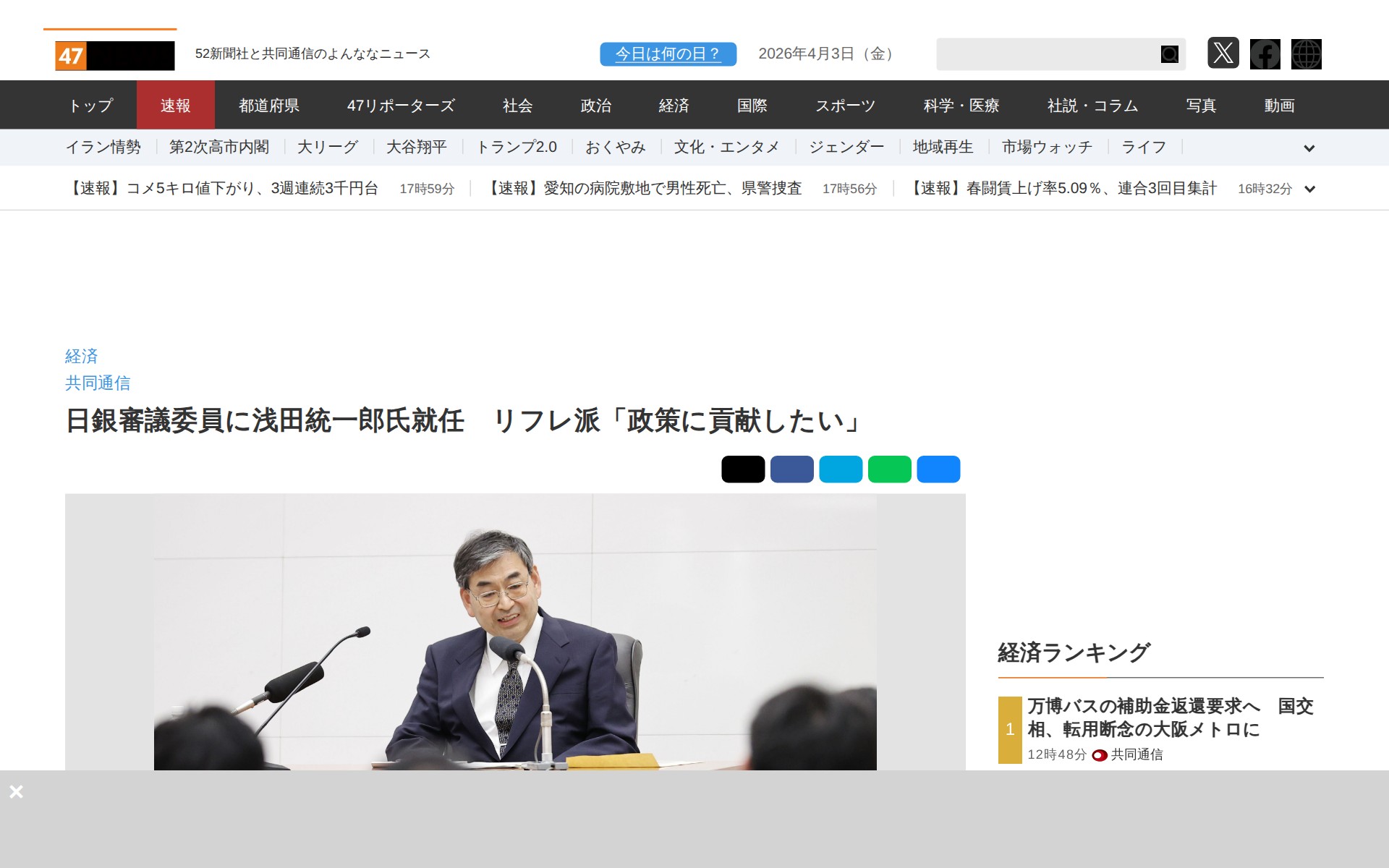The height and width of the screenshot is (868, 1389).
Task: Close the bottom ad banner
Action: coord(16,791)
